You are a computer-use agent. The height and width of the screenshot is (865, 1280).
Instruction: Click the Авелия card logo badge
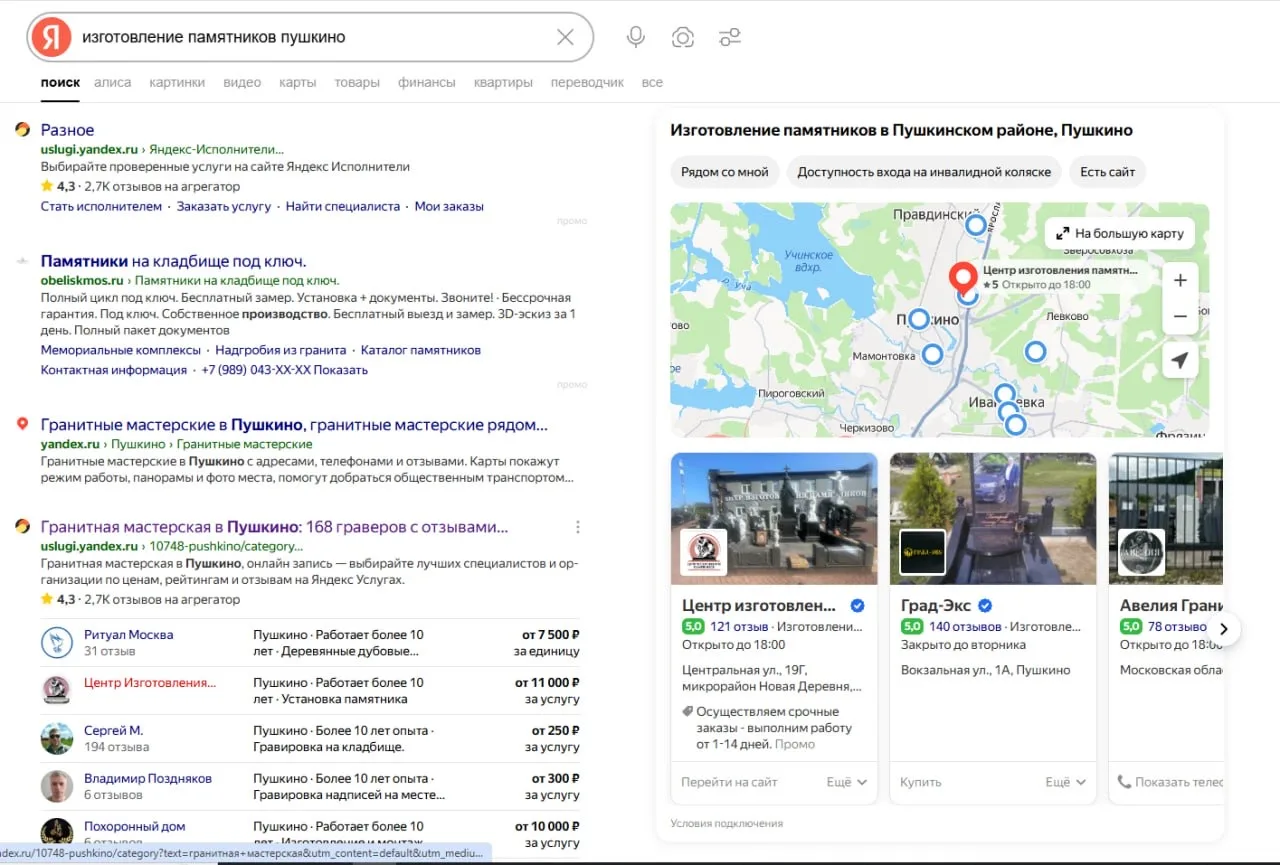(1141, 552)
